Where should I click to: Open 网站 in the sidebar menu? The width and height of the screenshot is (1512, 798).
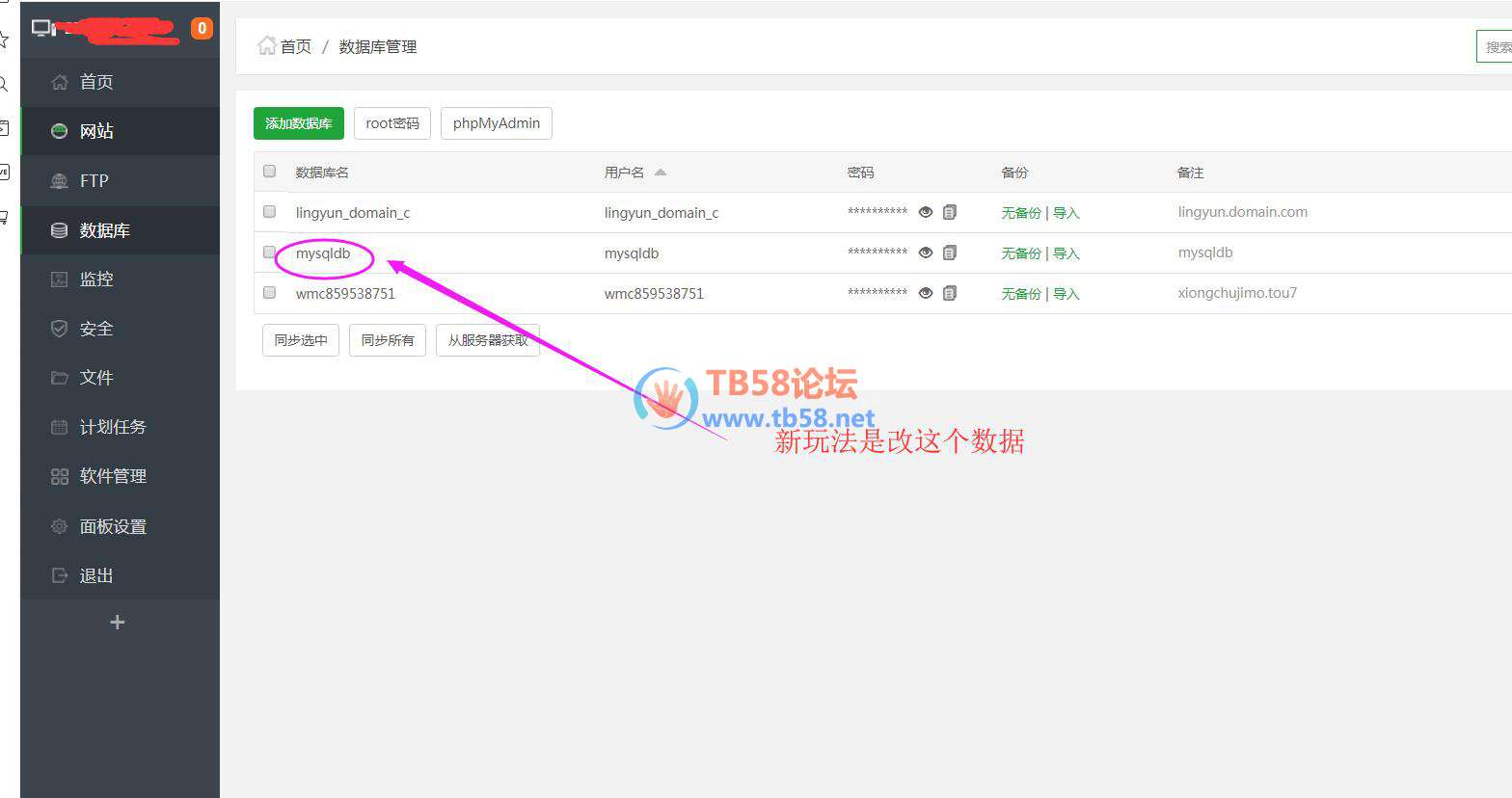96,131
